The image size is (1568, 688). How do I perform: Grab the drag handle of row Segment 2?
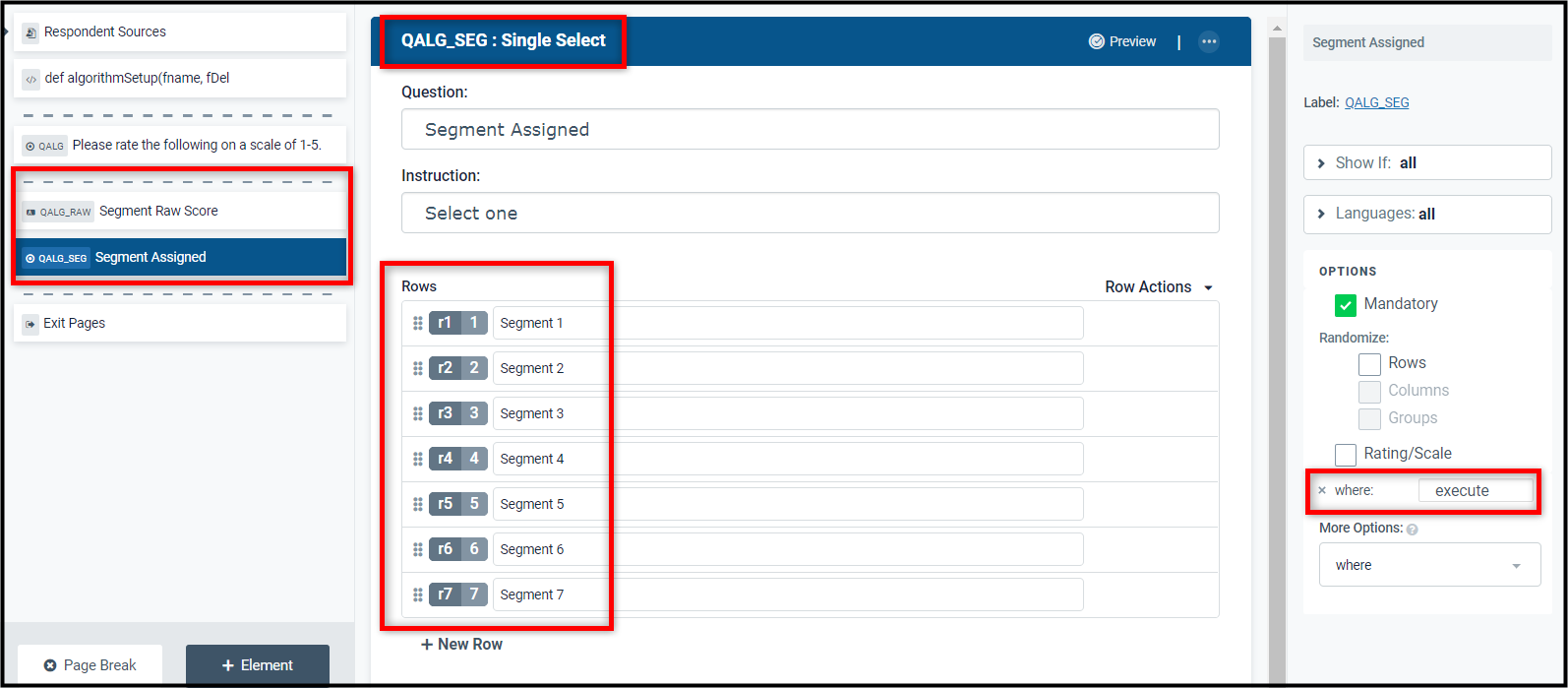click(418, 368)
